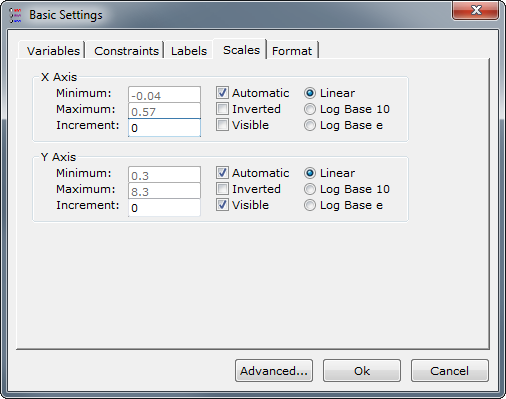
Task: Disable Y Axis Visible checkbox
Action: click(222, 205)
